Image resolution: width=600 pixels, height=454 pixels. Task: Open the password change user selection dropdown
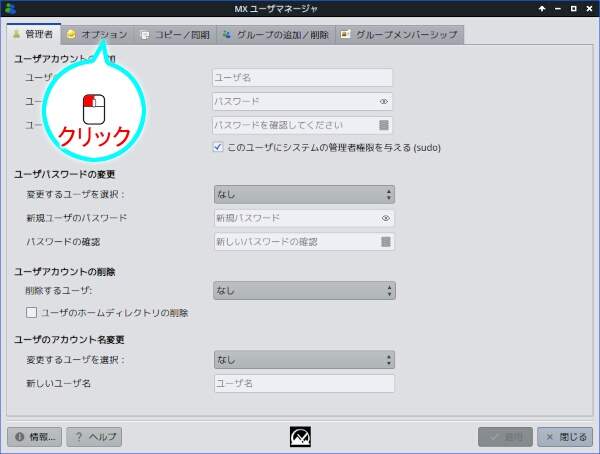click(x=304, y=194)
